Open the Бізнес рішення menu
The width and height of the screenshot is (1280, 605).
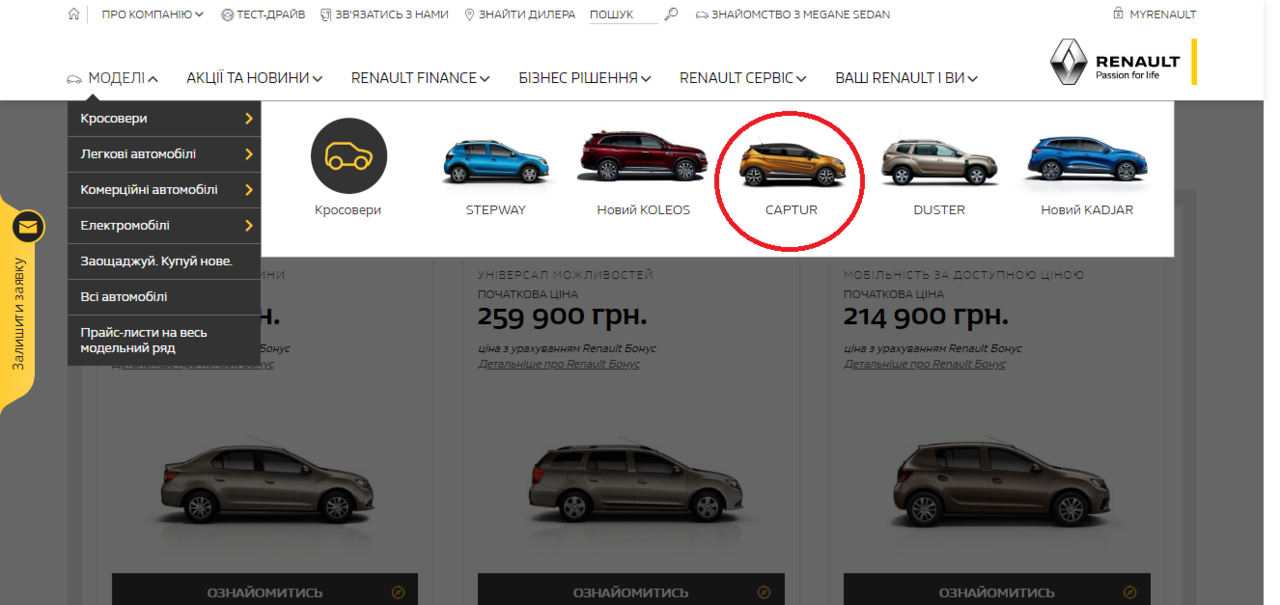[585, 78]
